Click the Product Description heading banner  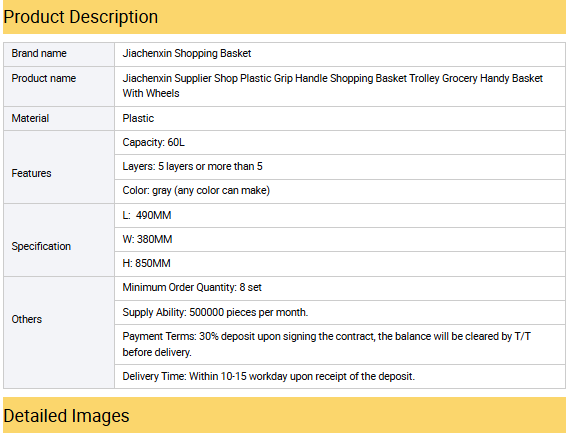284,17
